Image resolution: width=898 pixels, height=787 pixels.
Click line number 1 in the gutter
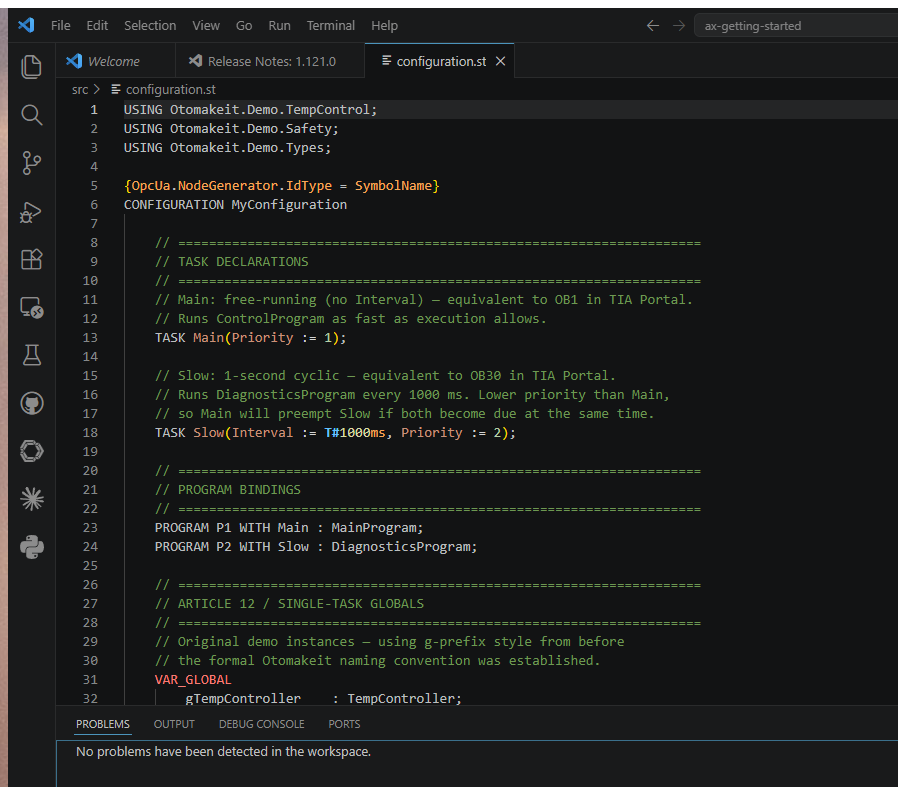click(94, 109)
